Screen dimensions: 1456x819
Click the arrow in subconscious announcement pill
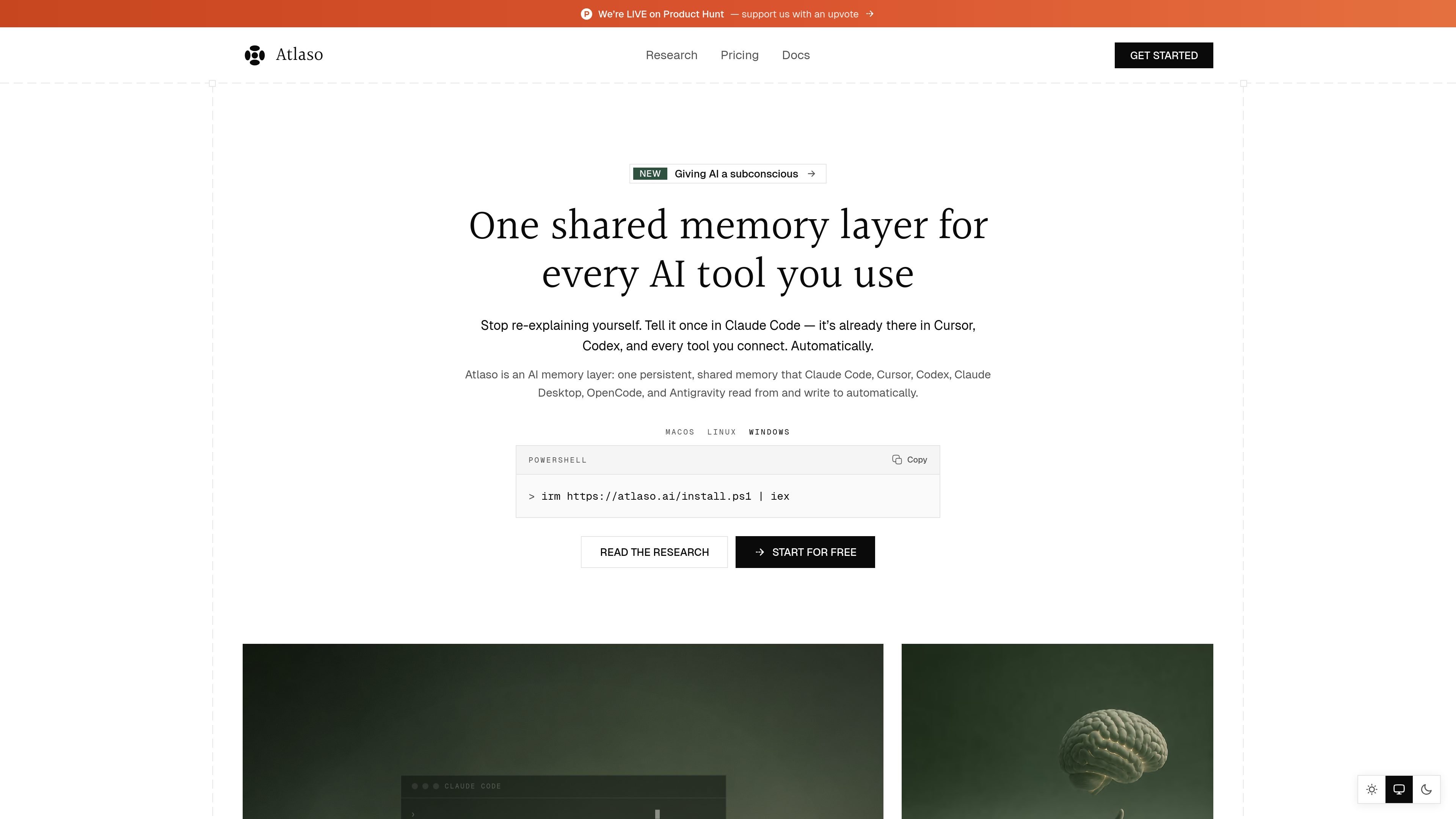pyautogui.click(x=812, y=174)
